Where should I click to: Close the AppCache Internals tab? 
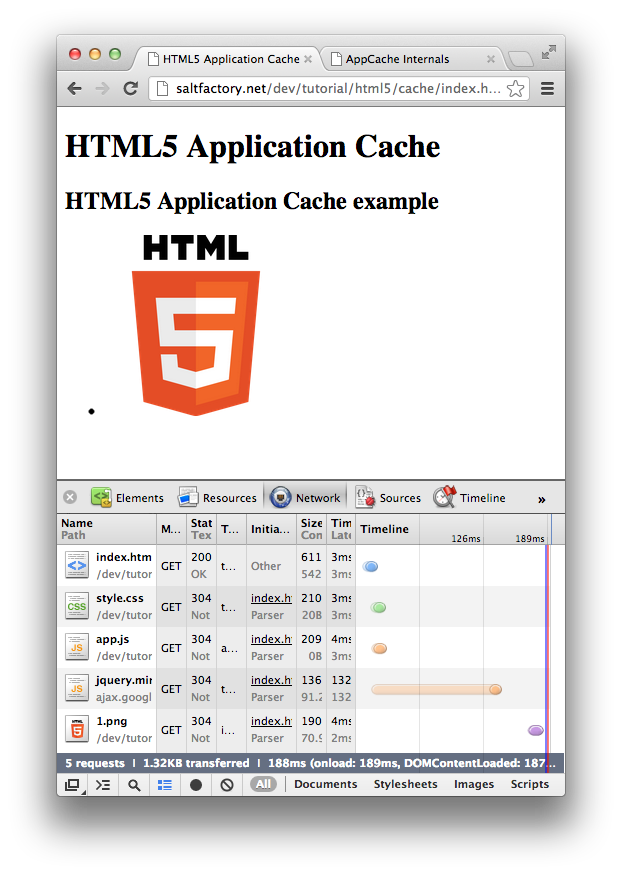click(491, 59)
